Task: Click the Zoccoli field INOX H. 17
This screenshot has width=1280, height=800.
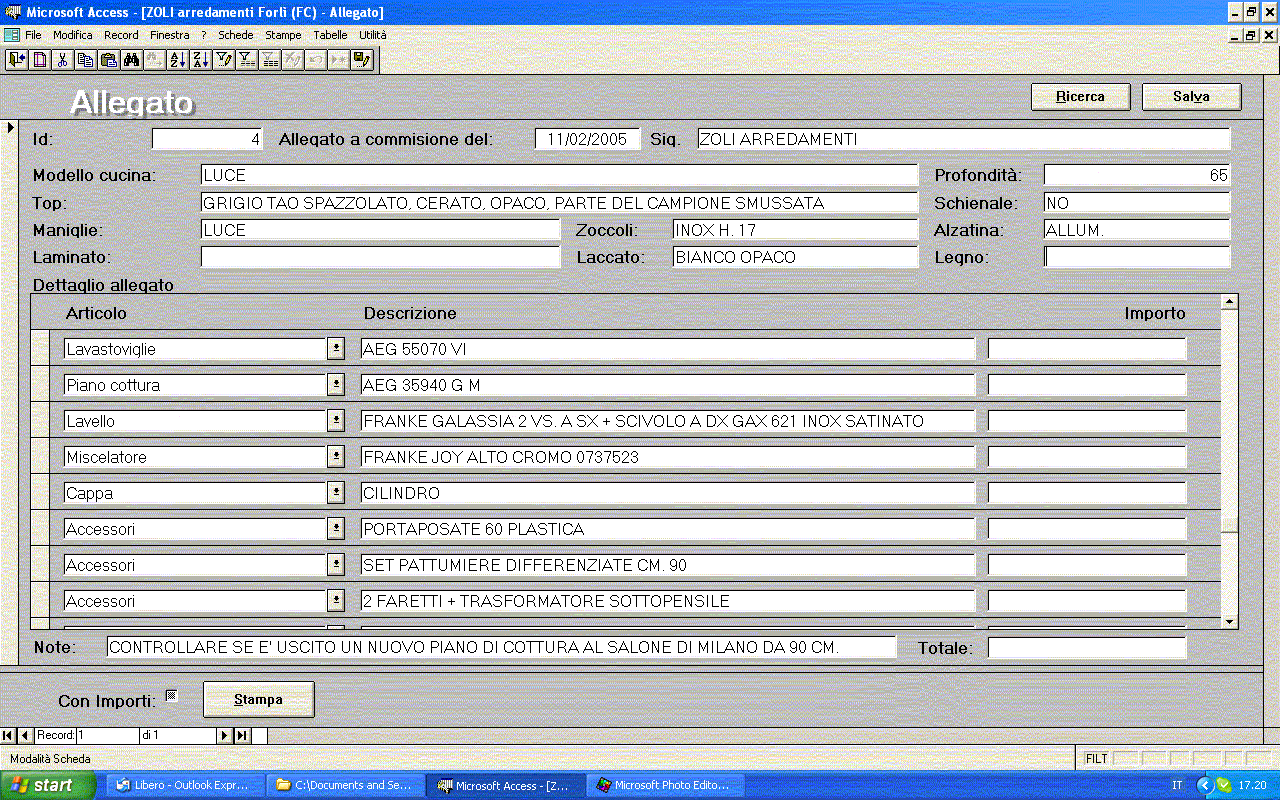Action: point(795,230)
